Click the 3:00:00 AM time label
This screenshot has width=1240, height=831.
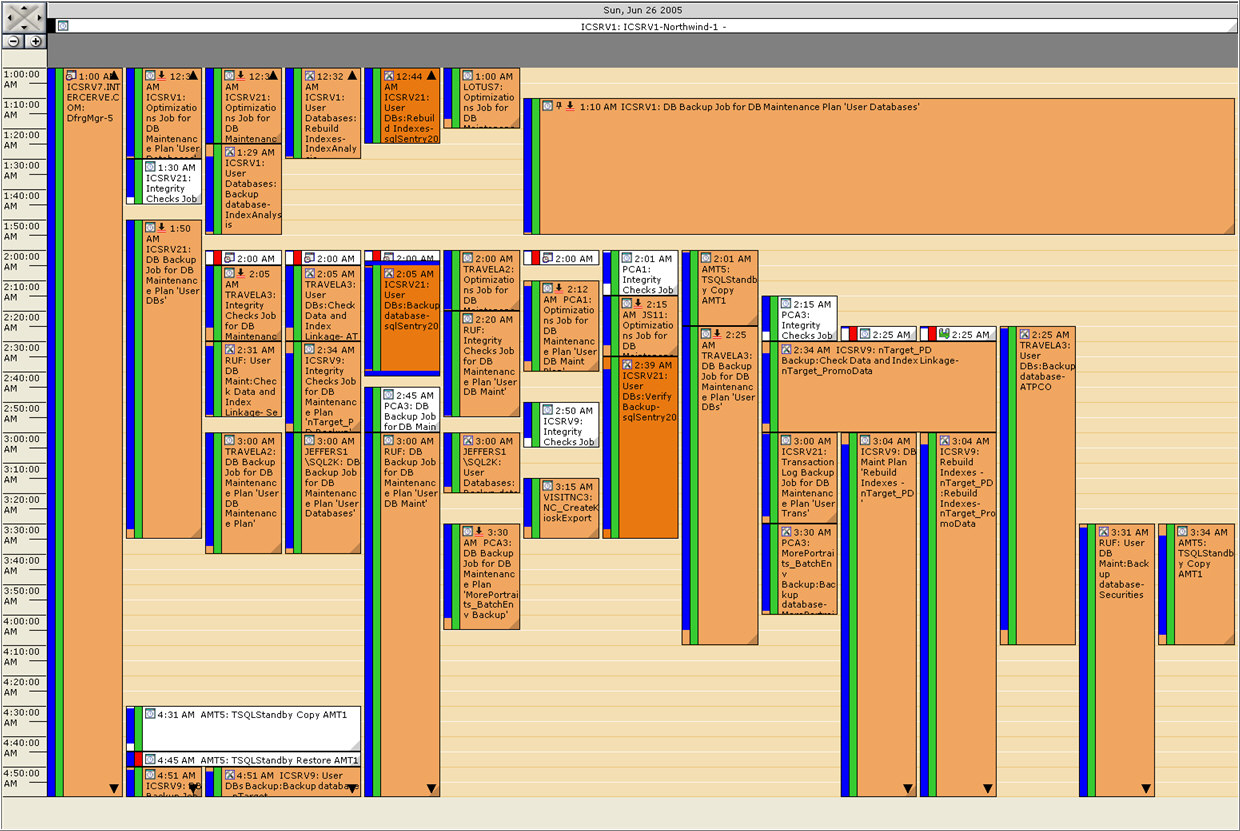click(22, 443)
